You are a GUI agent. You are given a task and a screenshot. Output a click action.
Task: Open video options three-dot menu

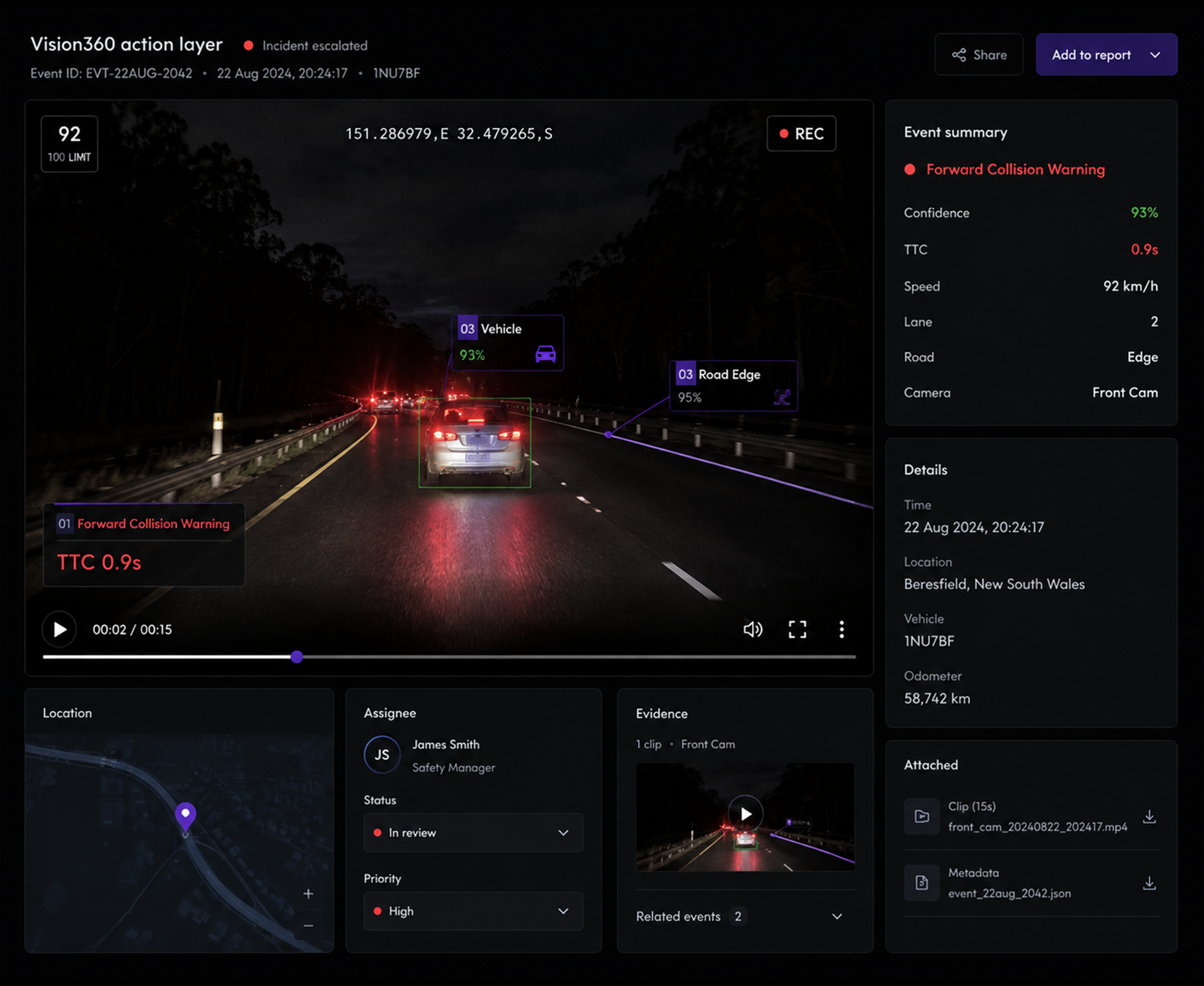coord(842,630)
